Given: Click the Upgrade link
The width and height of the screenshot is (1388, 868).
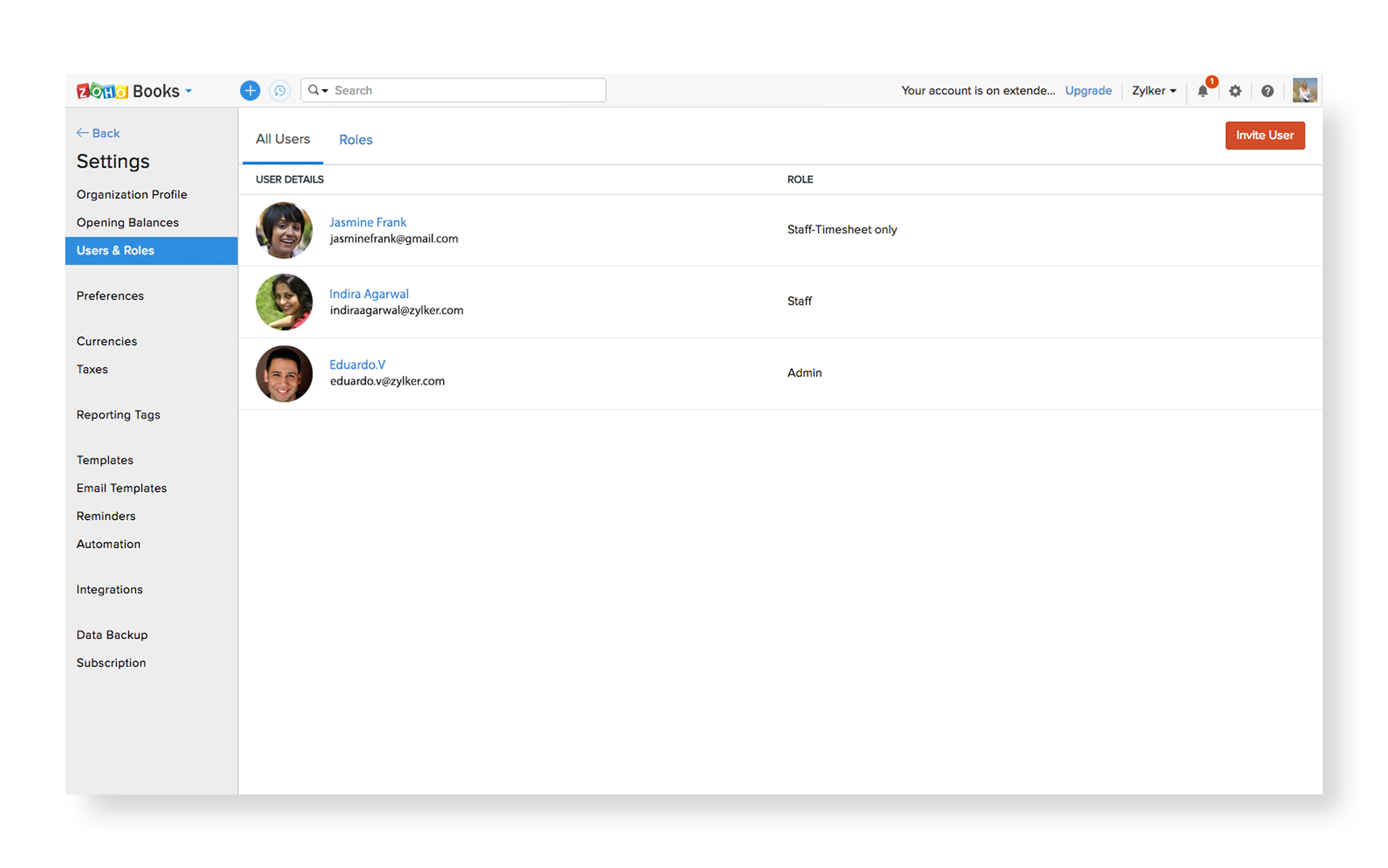Looking at the screenshot, I should coord(1088,91).
